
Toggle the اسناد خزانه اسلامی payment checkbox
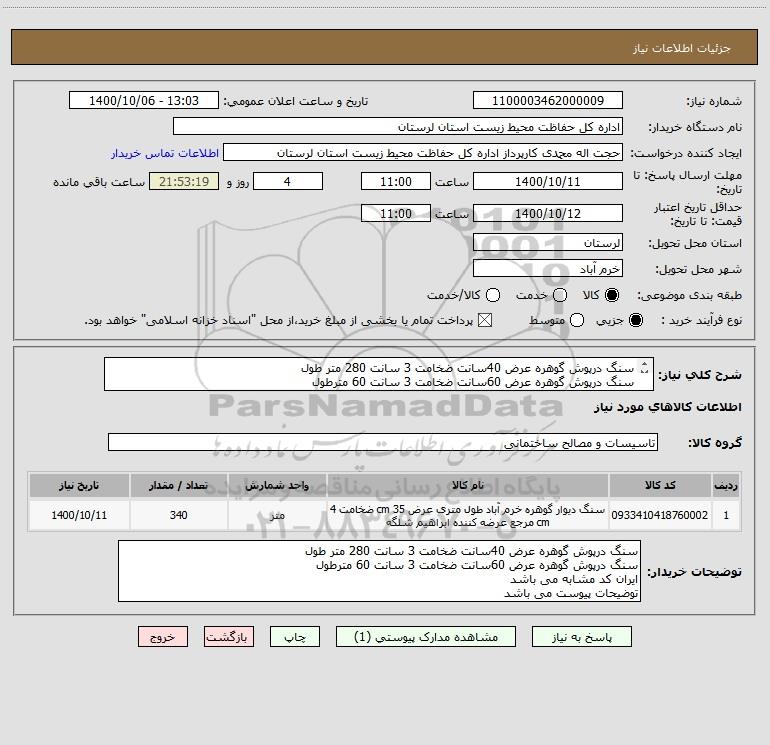pos(485,320)
